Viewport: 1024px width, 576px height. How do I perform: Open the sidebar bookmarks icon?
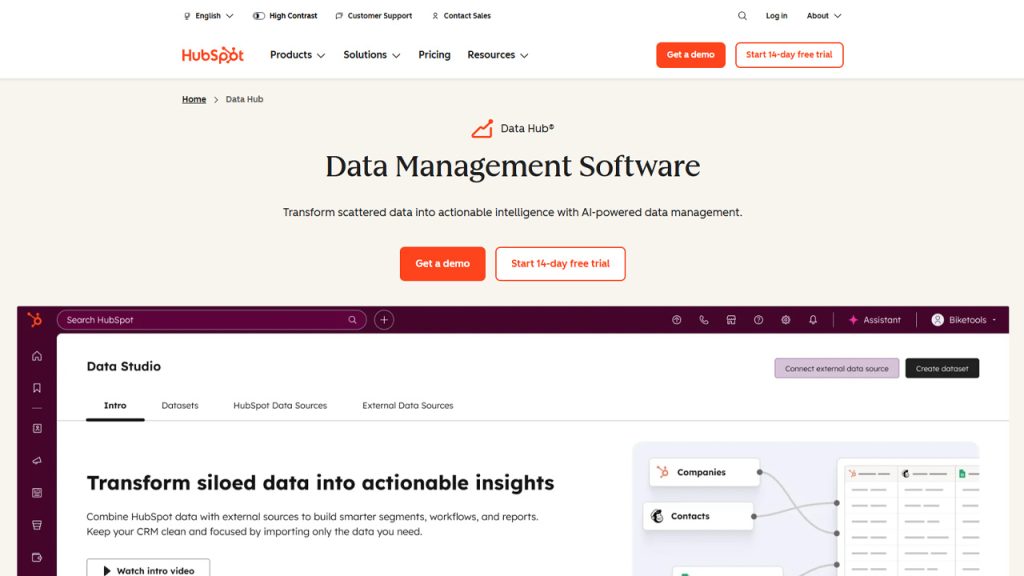pos(37,388)
